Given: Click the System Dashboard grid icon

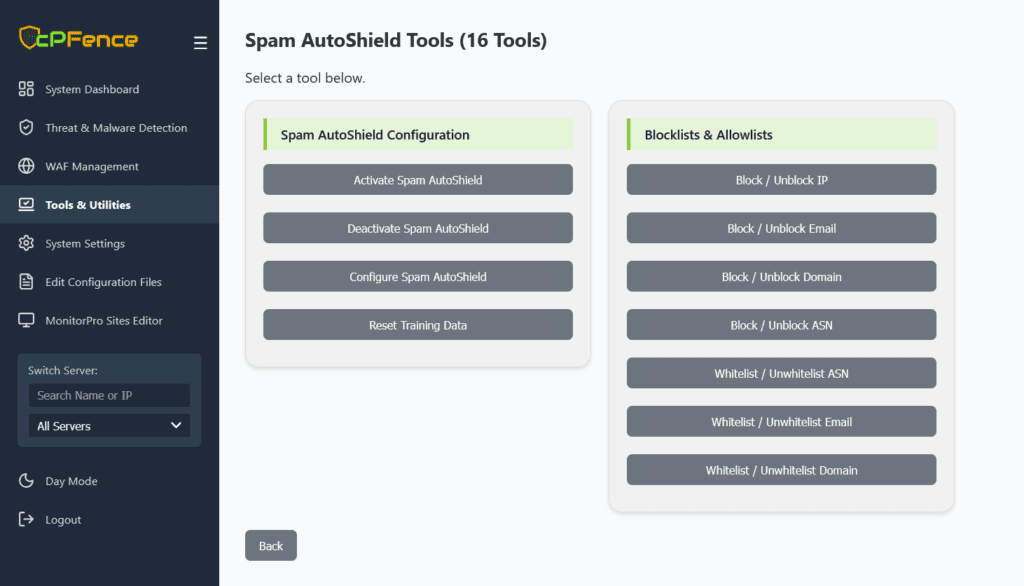Looking at the screenshot, I should point(27,89).
